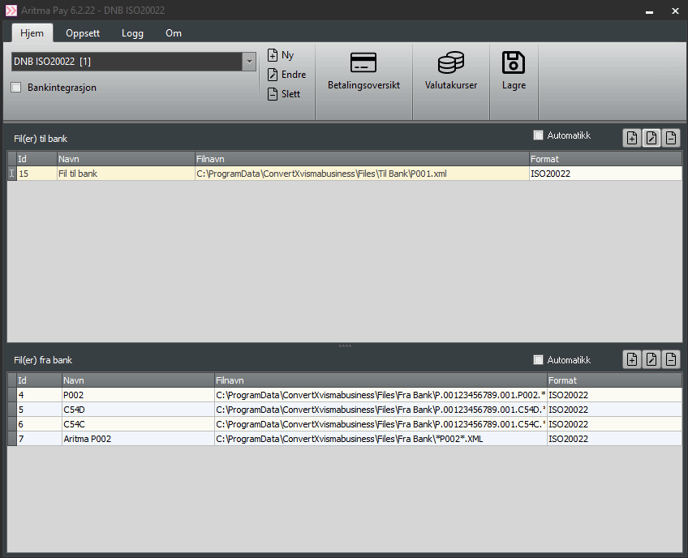
Task: Open the Logg tab
Action: [132, 33]
